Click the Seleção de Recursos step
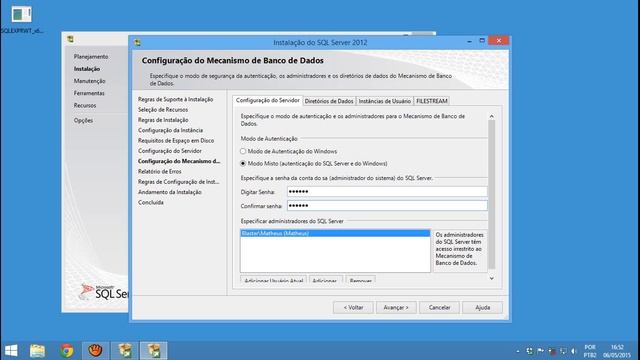The image size is (640, 360). pos(163,110)
